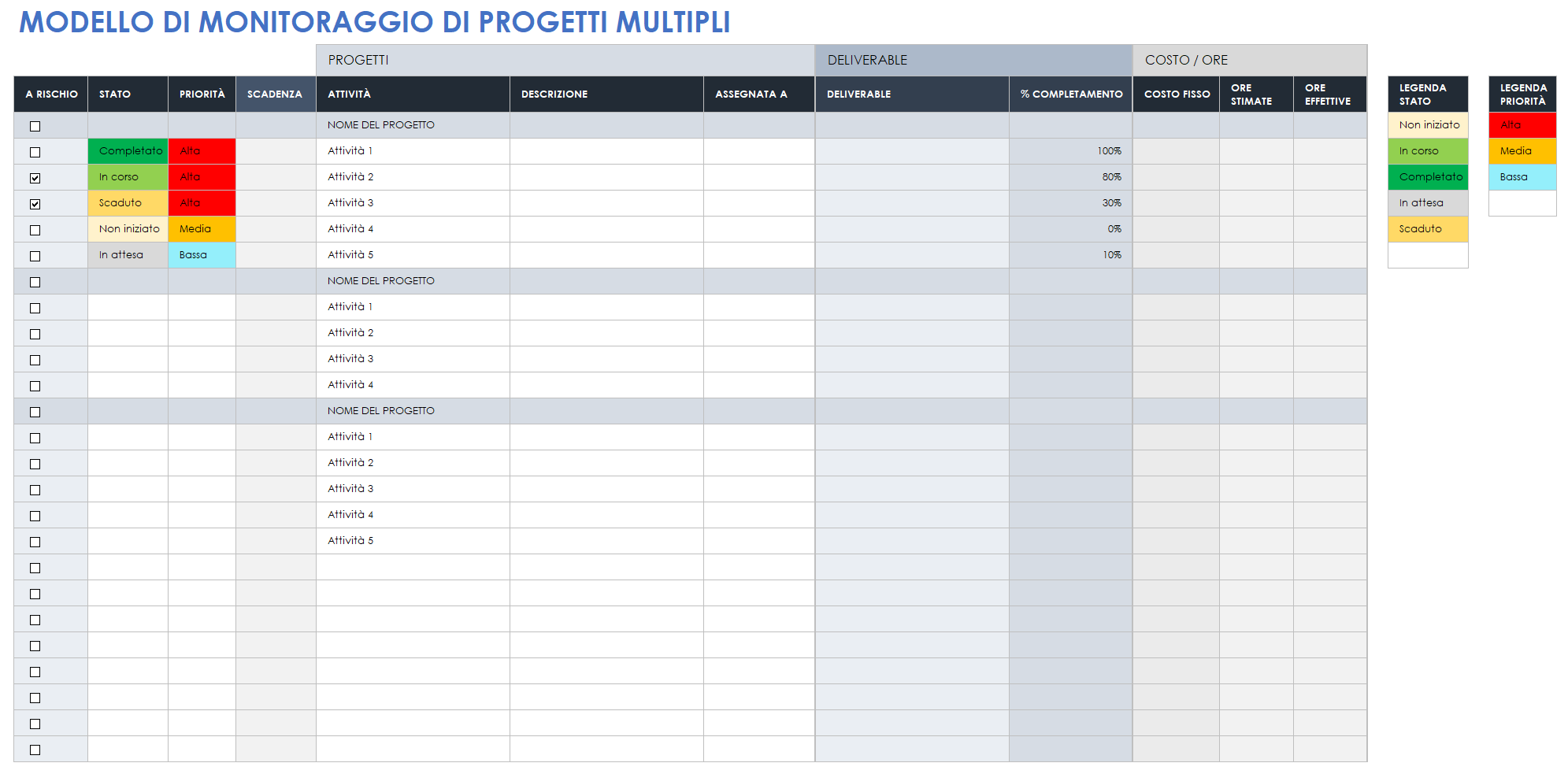Pick the cyan Bassa swatch in the priority legend
Screen dimensions: 1568x774
point(1522,177)
